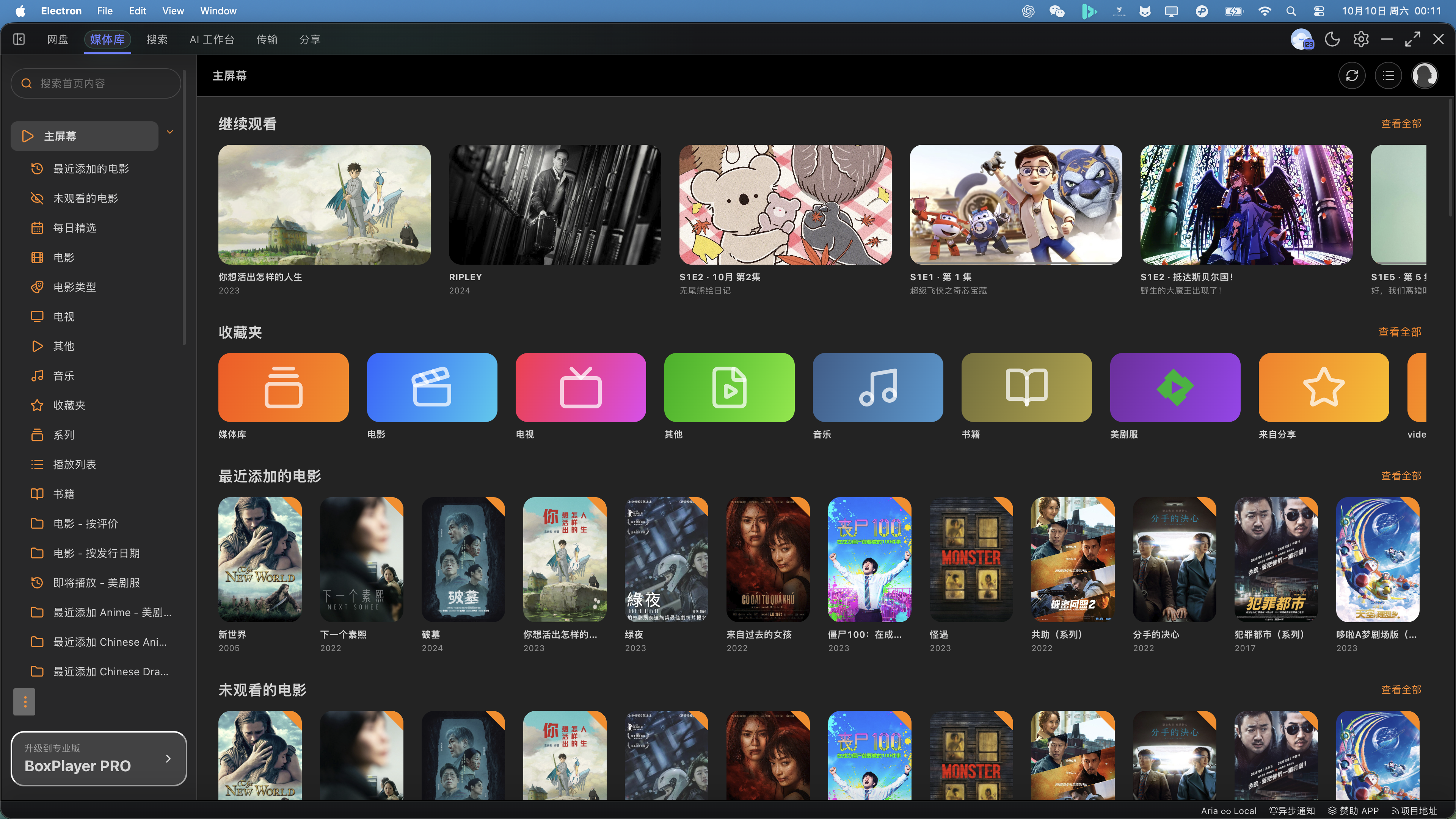The image size is (1456, 819).
Task: Open 新世界 poster in 最近添加的电影
Action: point(260,560)
